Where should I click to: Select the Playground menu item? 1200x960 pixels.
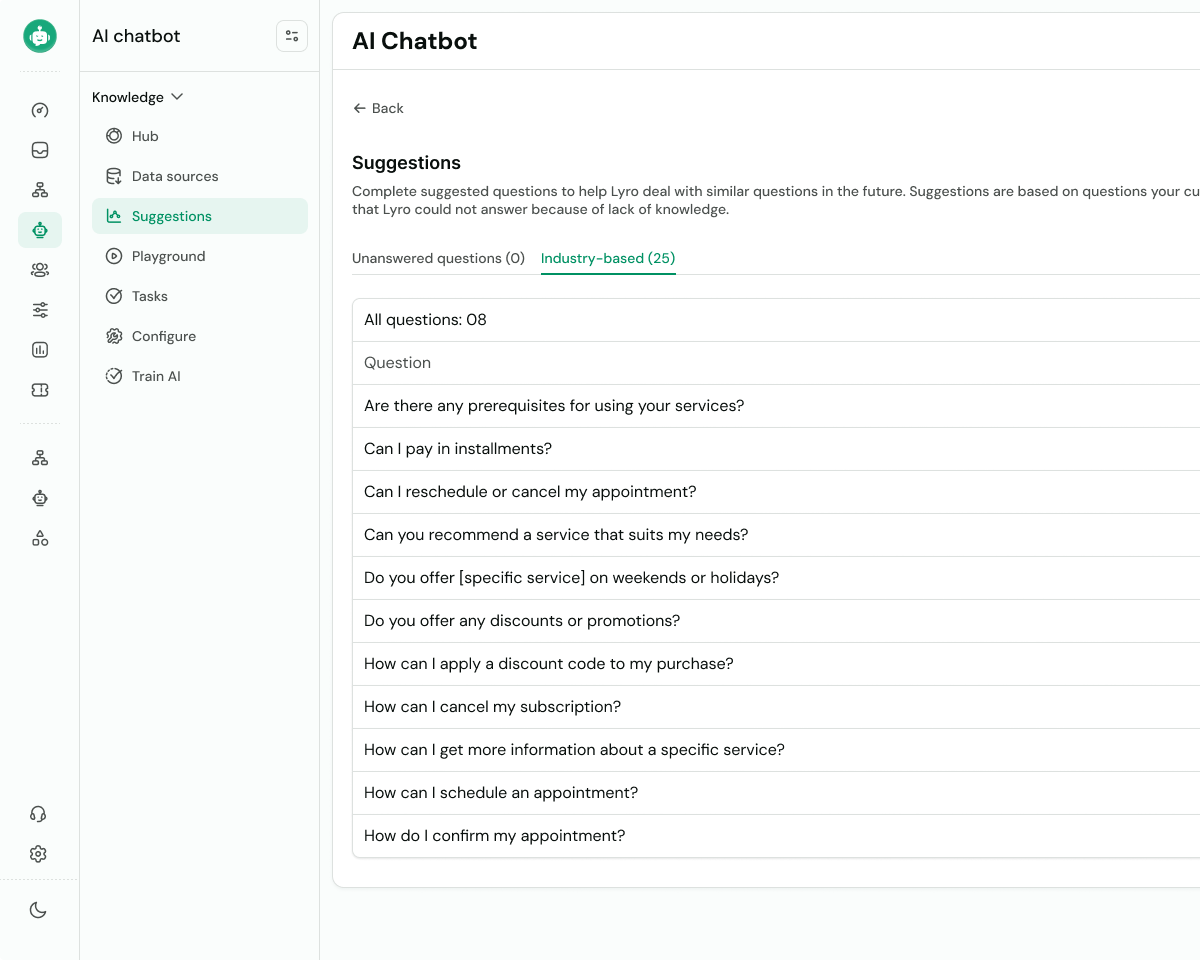point(168,256)
